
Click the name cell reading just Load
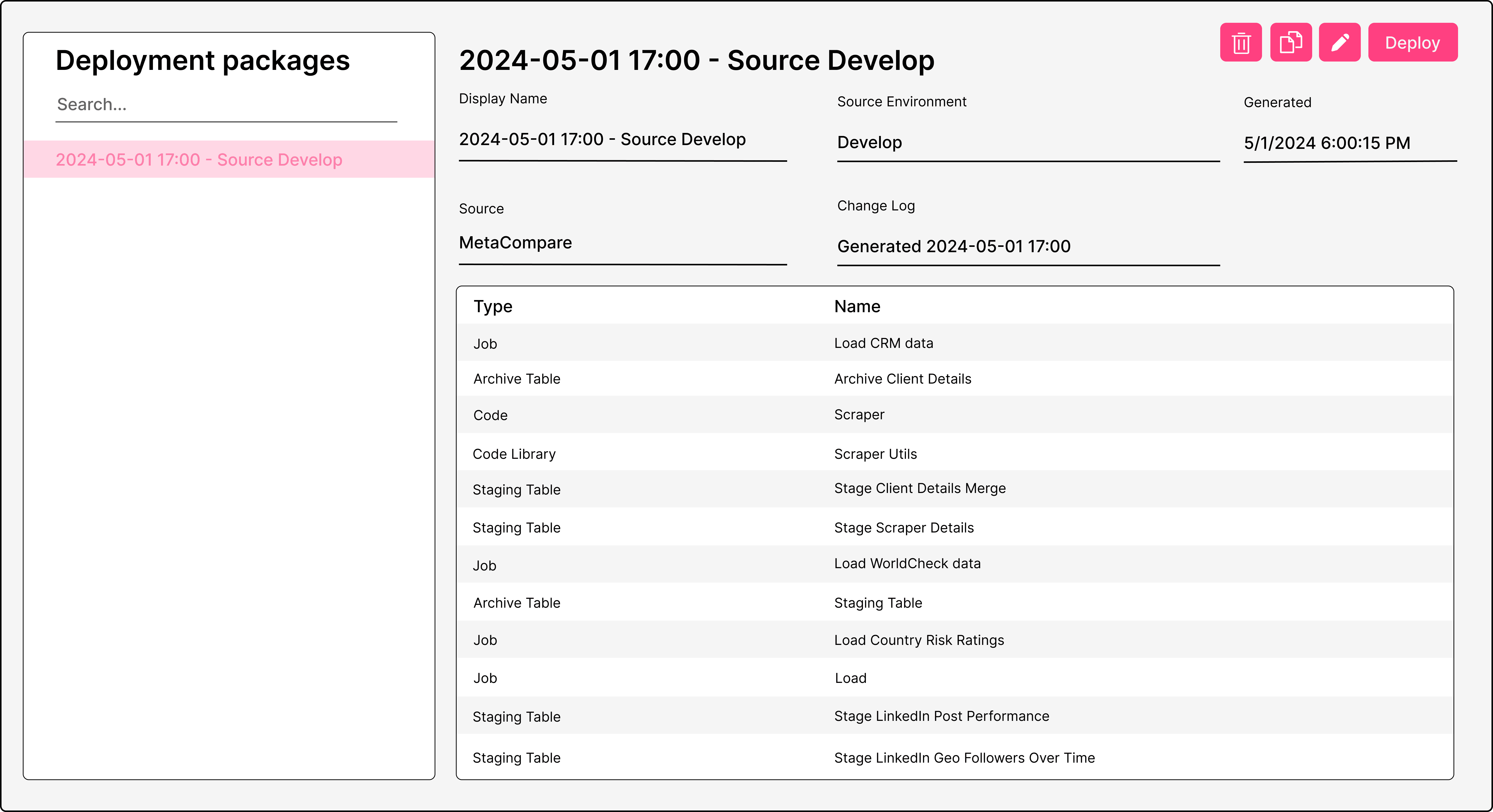[x=850, y=678]
